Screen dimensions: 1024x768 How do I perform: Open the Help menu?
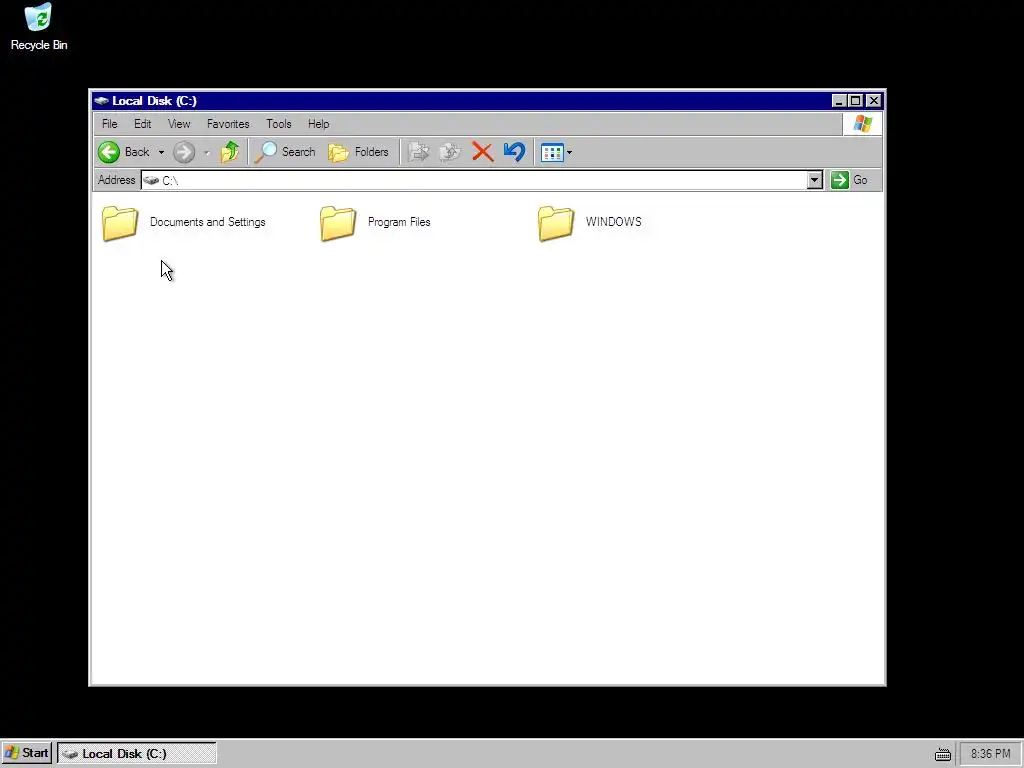[x=319, y=123]
